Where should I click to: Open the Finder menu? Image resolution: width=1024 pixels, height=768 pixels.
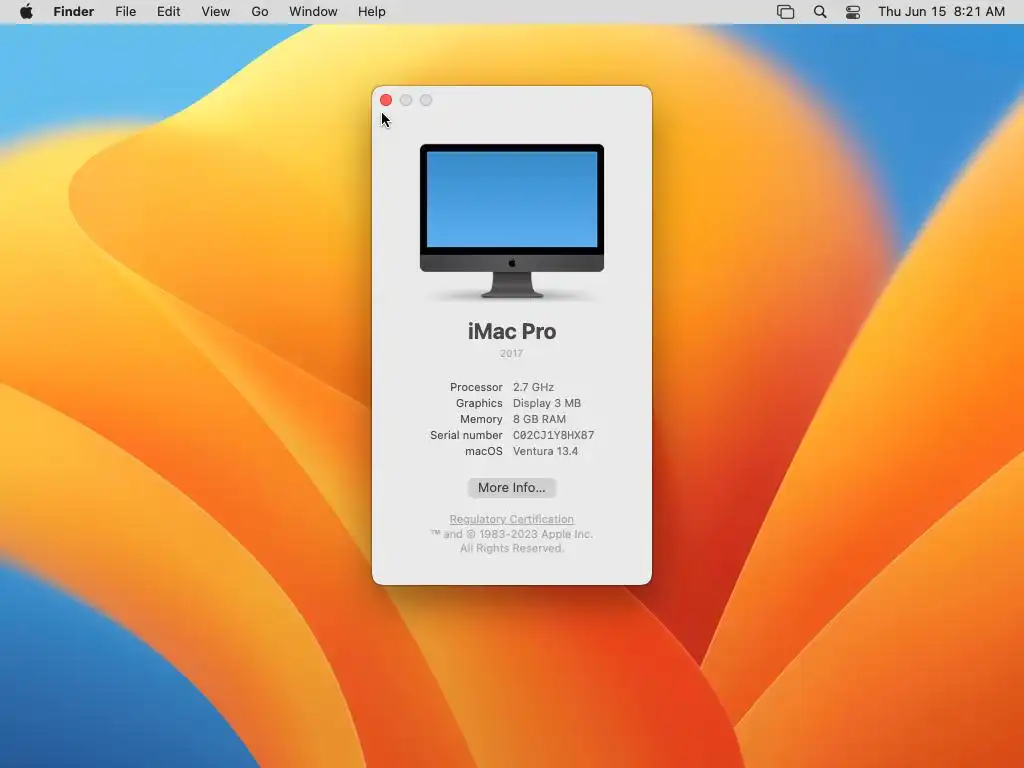pyautogui.click(x=74, y=12)
